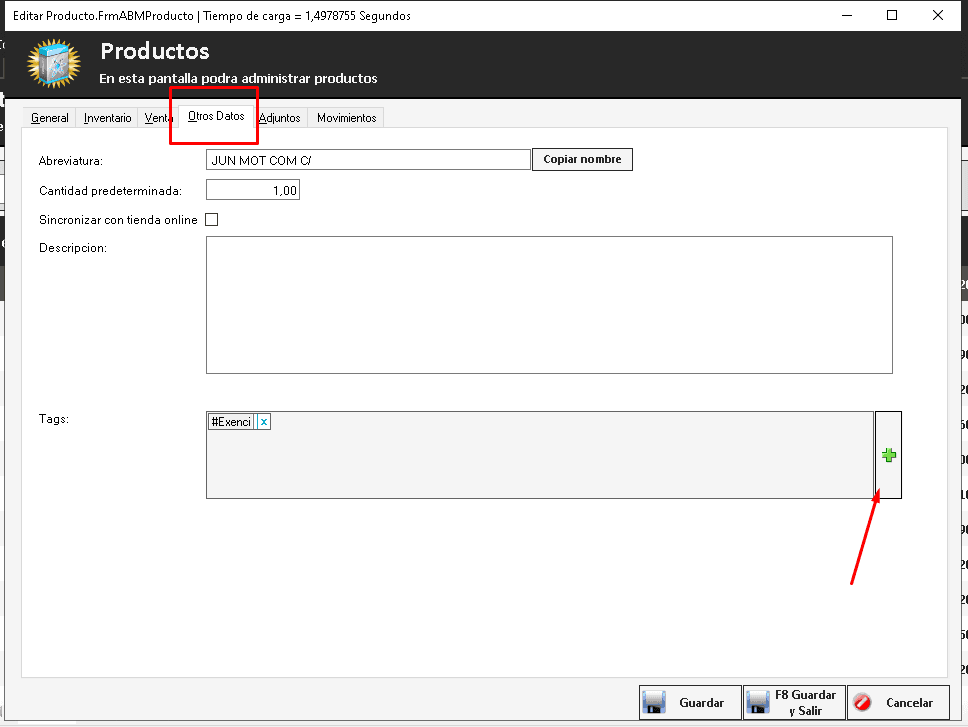This screenshot has width=968, height=727.
Task: Maximize the Editar Producto window
Action: coord(892,15)
